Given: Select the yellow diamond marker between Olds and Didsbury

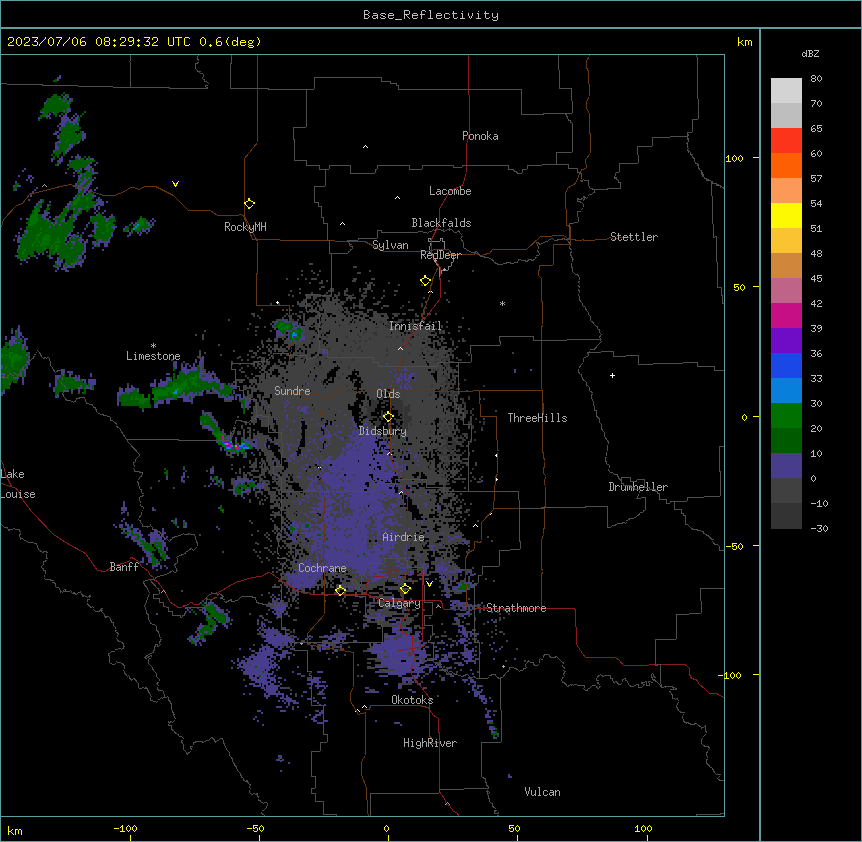Looking at the screenshot, I should point(388,416).
